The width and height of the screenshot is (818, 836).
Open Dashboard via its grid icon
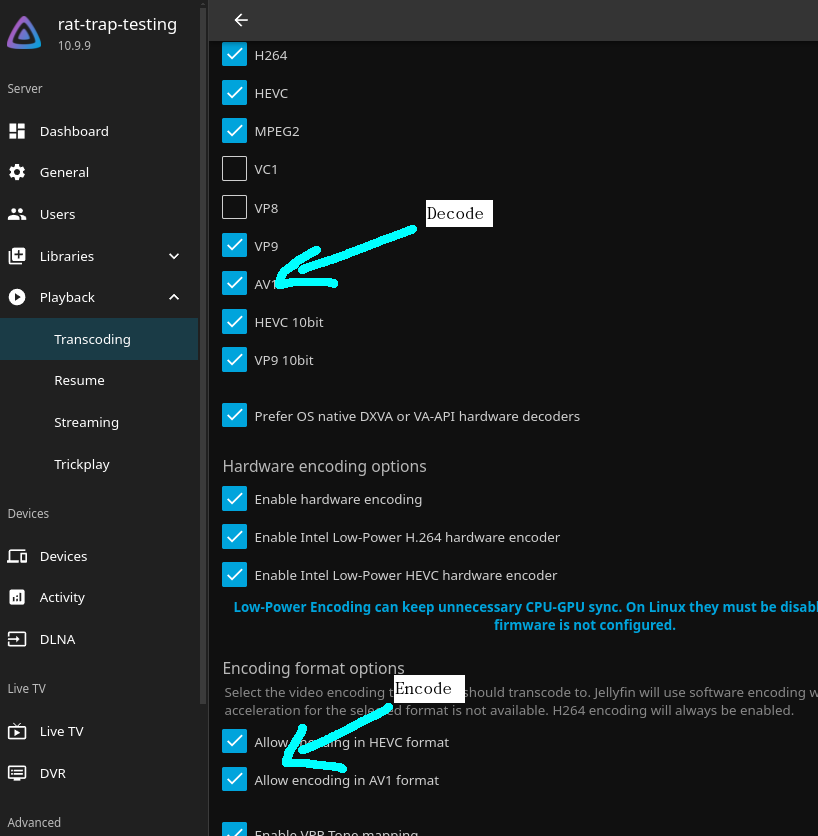click(17, 131)
